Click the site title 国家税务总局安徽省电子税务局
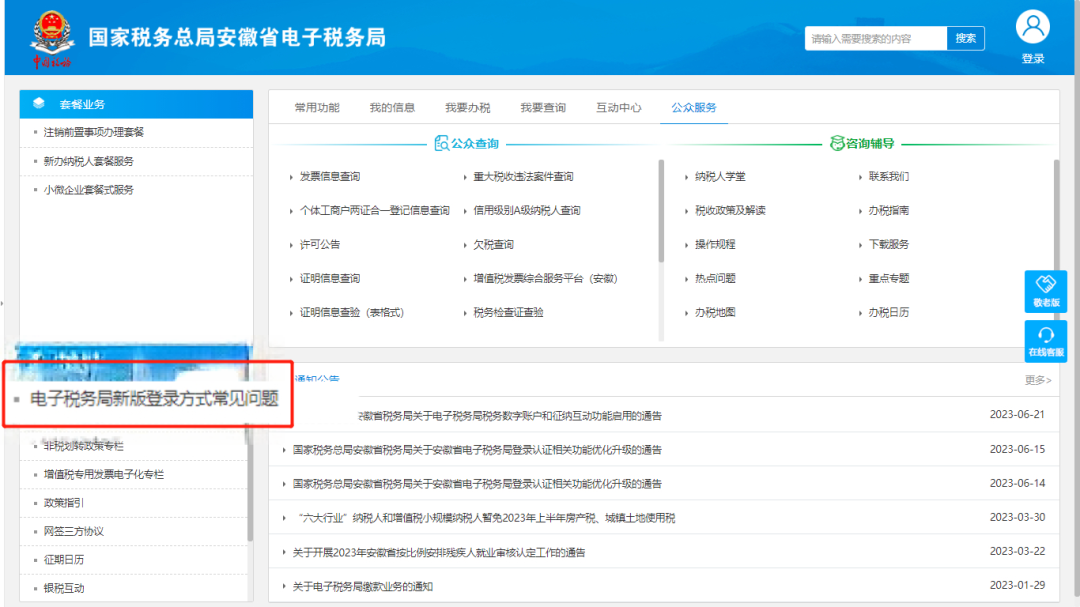The width and height of the screenshot is (1080, 607). point(237,38)
